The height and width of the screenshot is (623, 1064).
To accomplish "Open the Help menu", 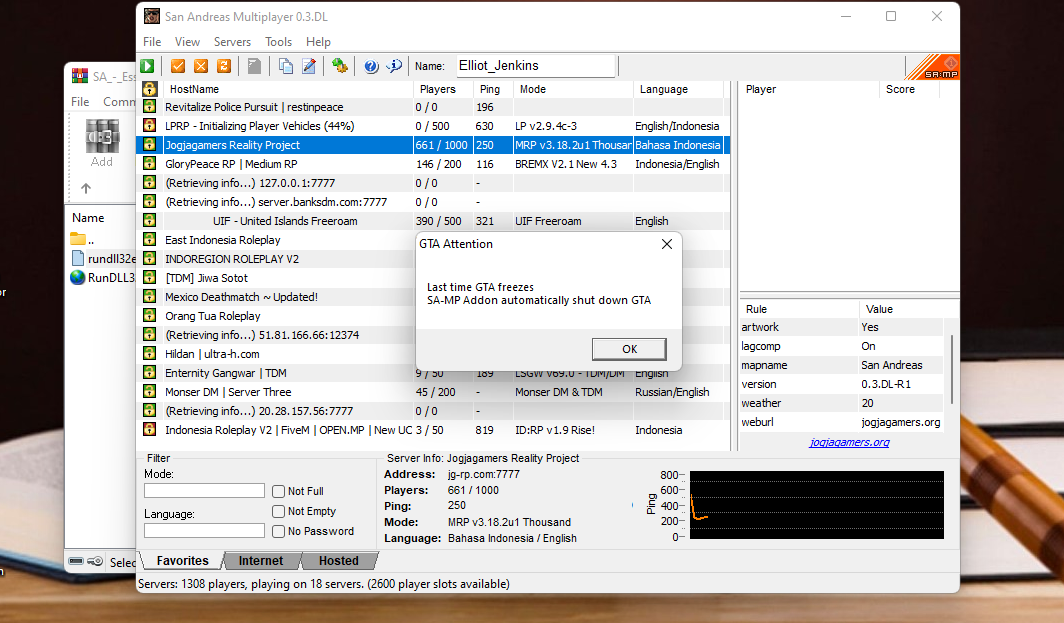I will [318, 42].
